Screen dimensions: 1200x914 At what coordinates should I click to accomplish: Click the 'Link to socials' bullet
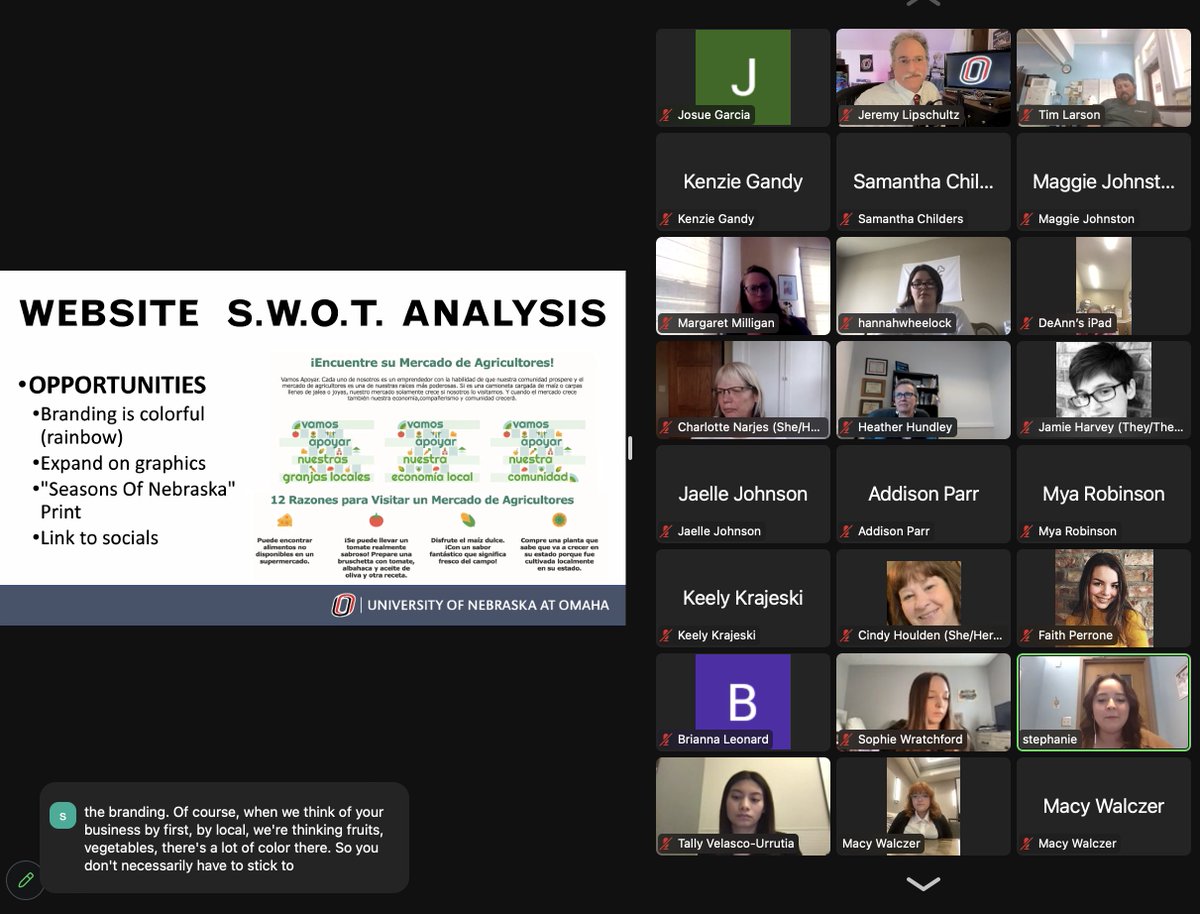coord(95,537)
